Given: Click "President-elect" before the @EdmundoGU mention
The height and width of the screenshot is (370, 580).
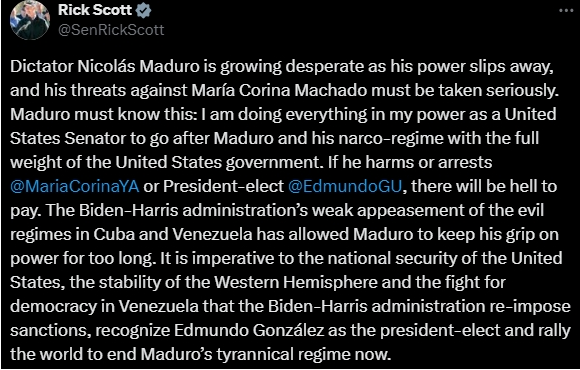Looking at the screenshot, I should [x=223, y=186].
